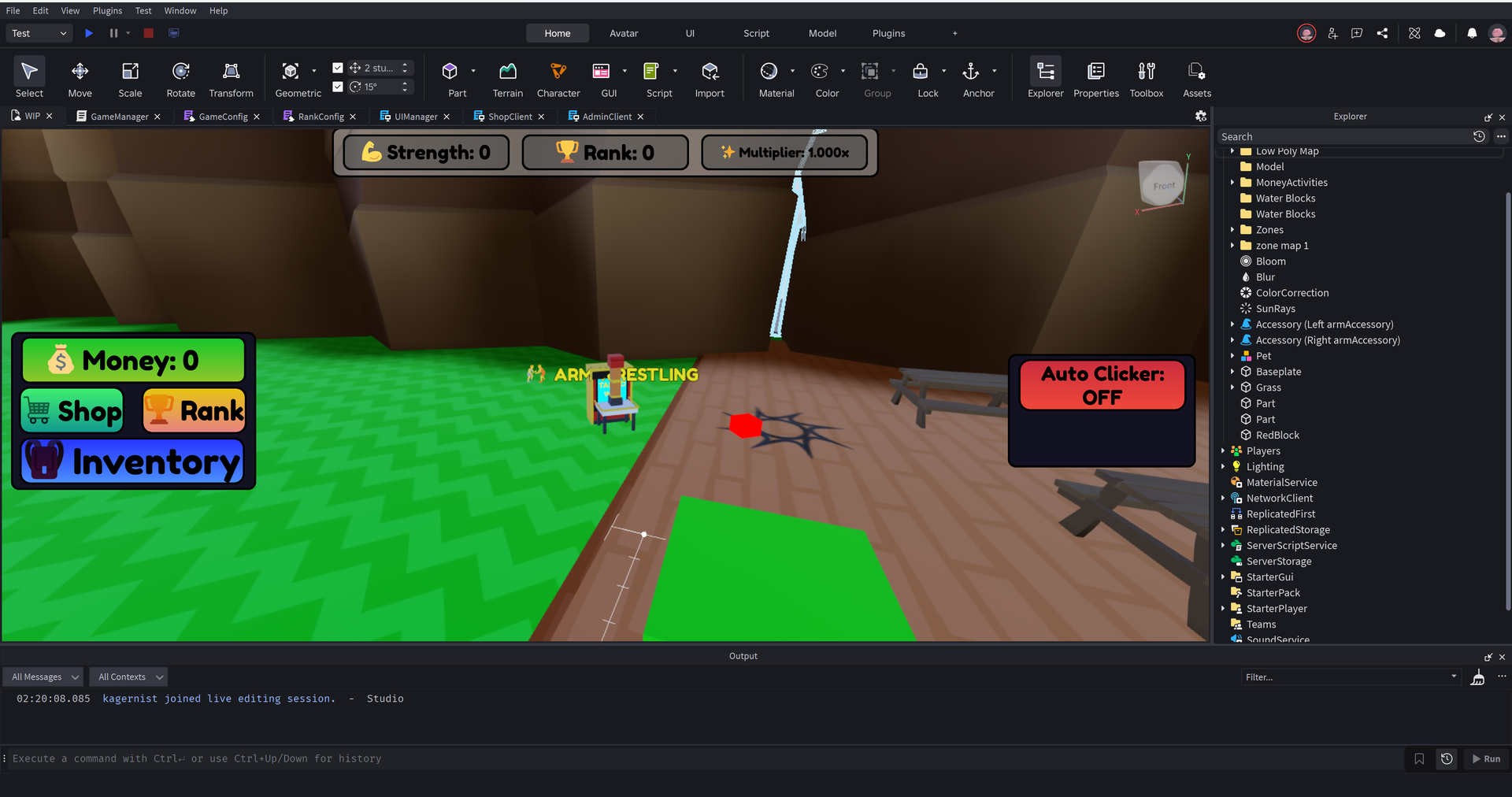Click the Explorer Search field
Viewport: 1512px width, 797px height.
click(1343, 136)
